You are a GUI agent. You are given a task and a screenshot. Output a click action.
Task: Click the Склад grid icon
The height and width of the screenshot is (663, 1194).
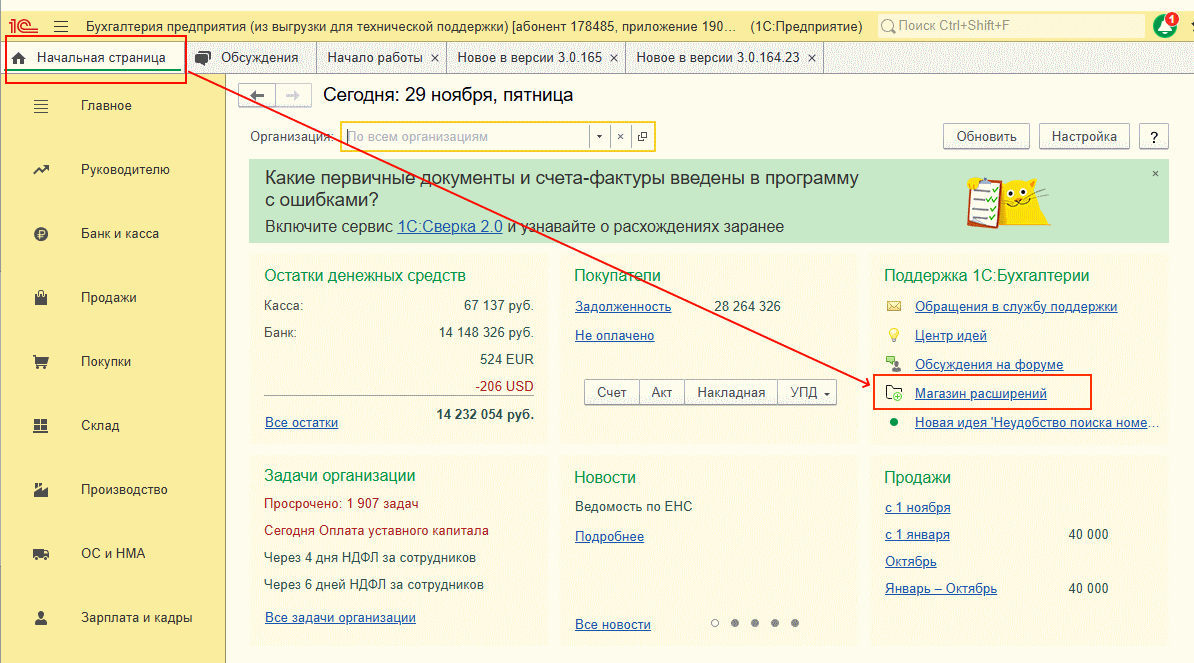(x=41, y=426)
